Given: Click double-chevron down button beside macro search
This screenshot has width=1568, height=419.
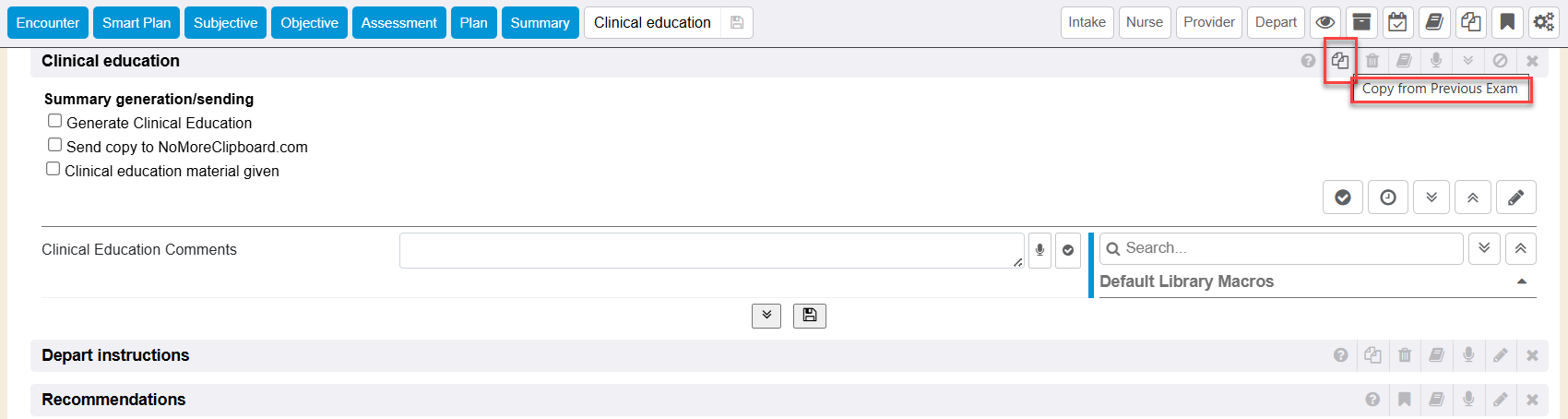Looking at the screenshot, I should point(1483,248).
